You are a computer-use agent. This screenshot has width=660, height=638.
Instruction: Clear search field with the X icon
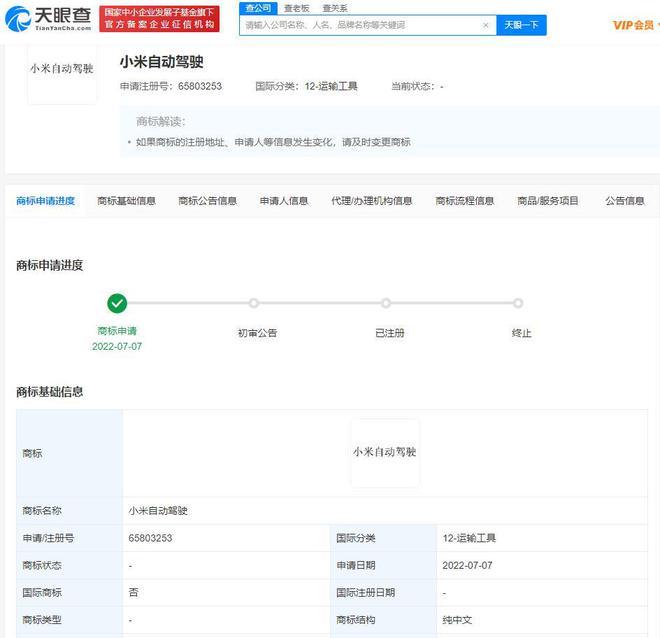pyautogui.click(x=485, y=25)
